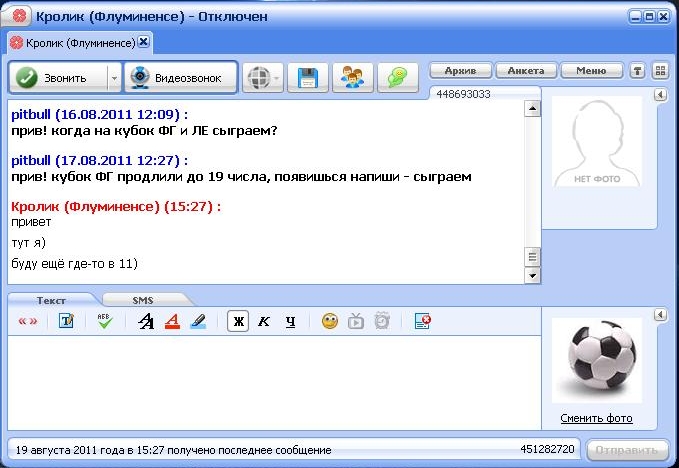Switch to the SMS tab
This screenshot has height=468, width=679.
[x=143, y=300]
